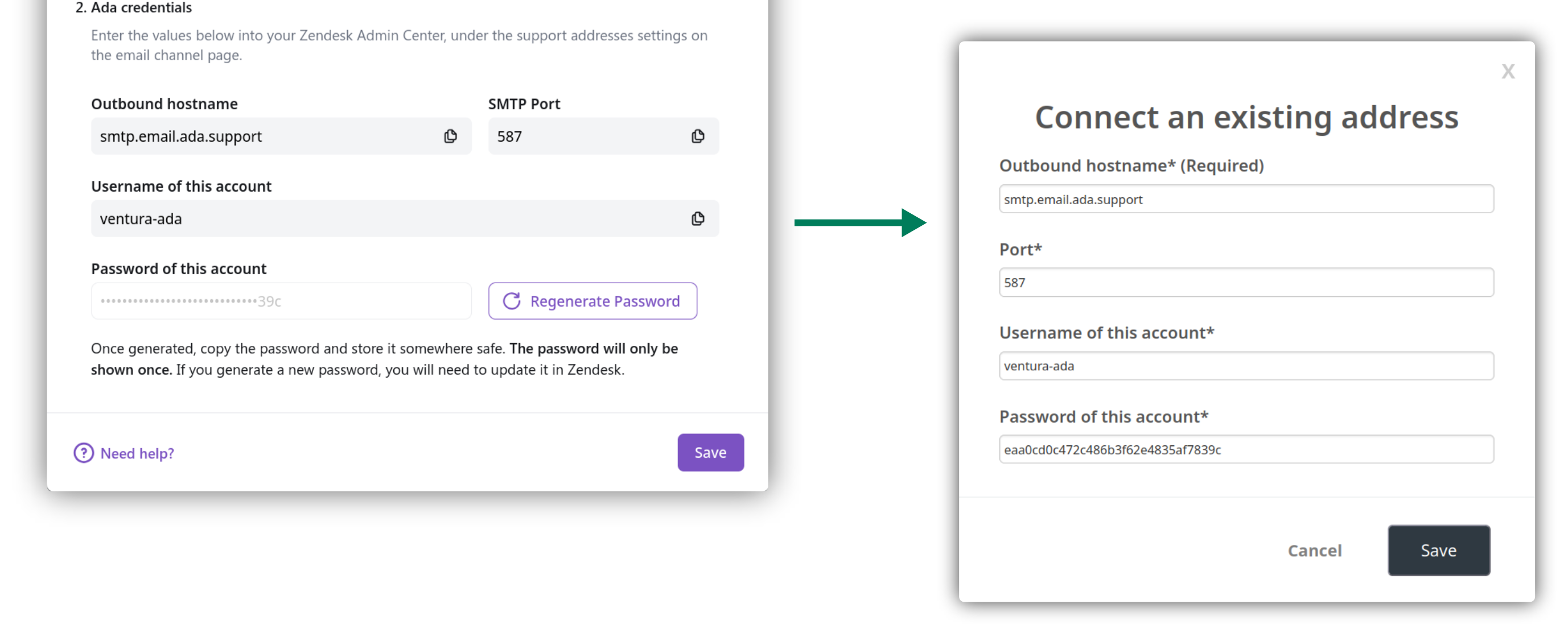The width and height of the screenshot is (1568, 633).
Task: Click the Connect an existing address heading
Action: [1246, 117]
